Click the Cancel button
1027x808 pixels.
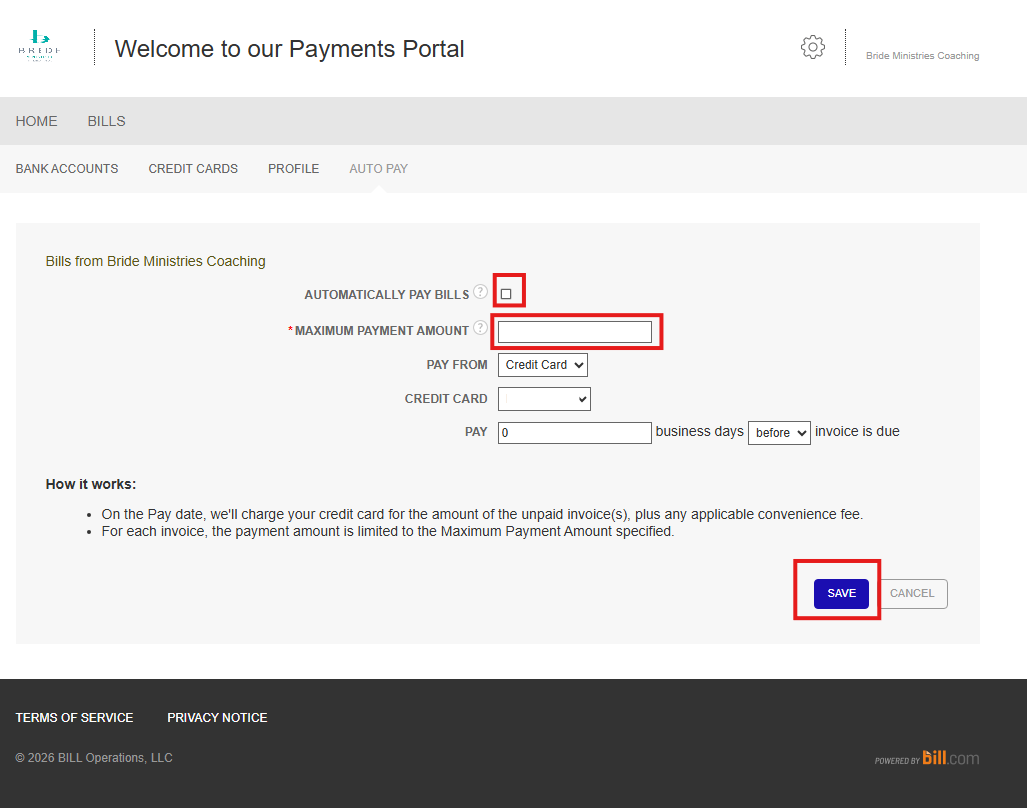(912, 593)
